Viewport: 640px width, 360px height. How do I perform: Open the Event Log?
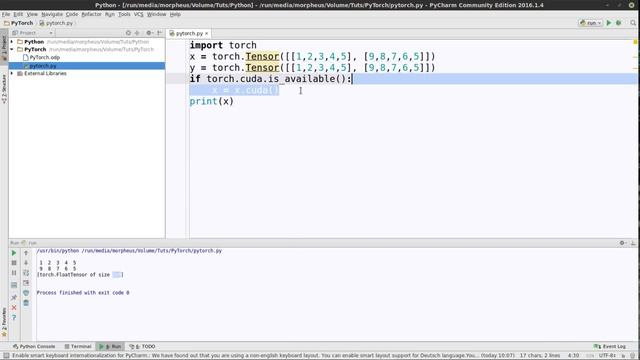[610, 347]
